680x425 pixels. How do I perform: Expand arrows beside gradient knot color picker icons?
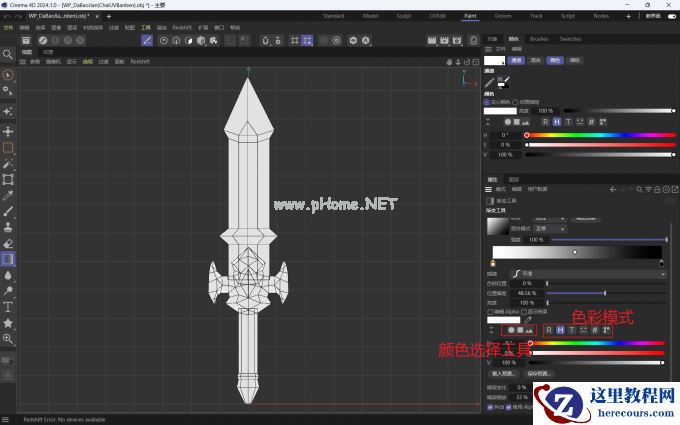click(491, 330)
